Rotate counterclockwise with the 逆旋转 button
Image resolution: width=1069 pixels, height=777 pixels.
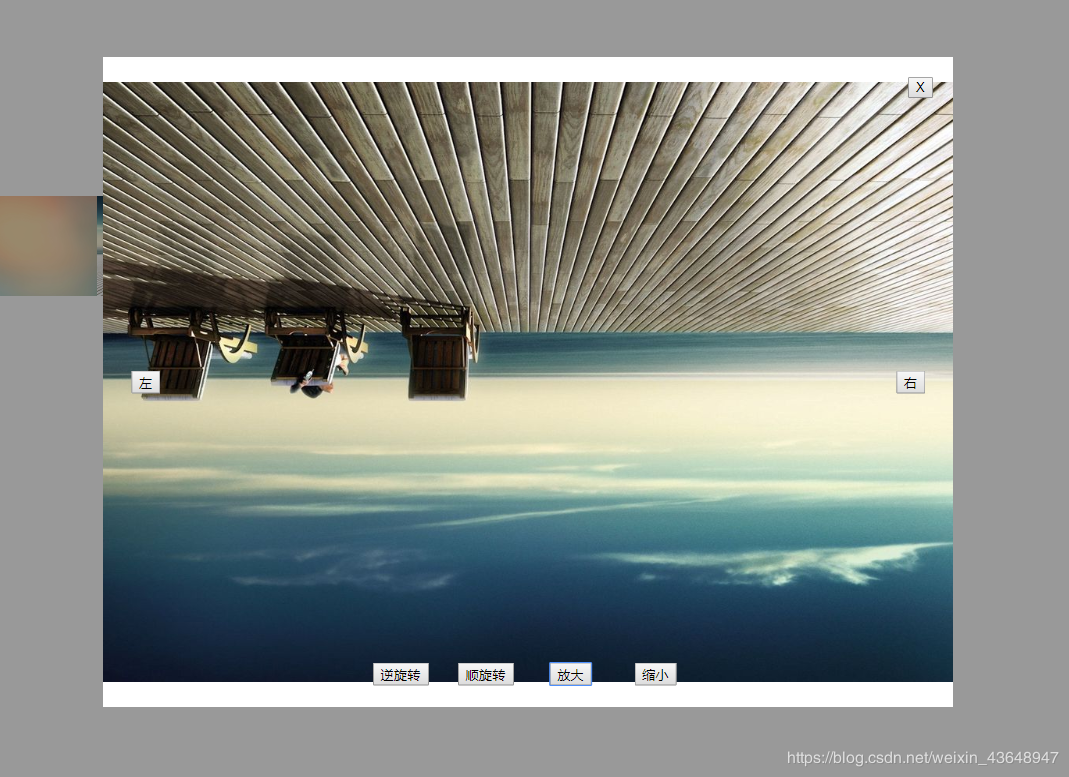(401, 674)
